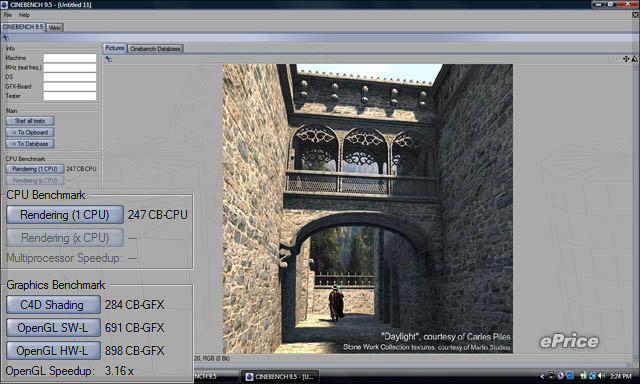Click the CINEBENCH 9.5 taskbar button

280,377
